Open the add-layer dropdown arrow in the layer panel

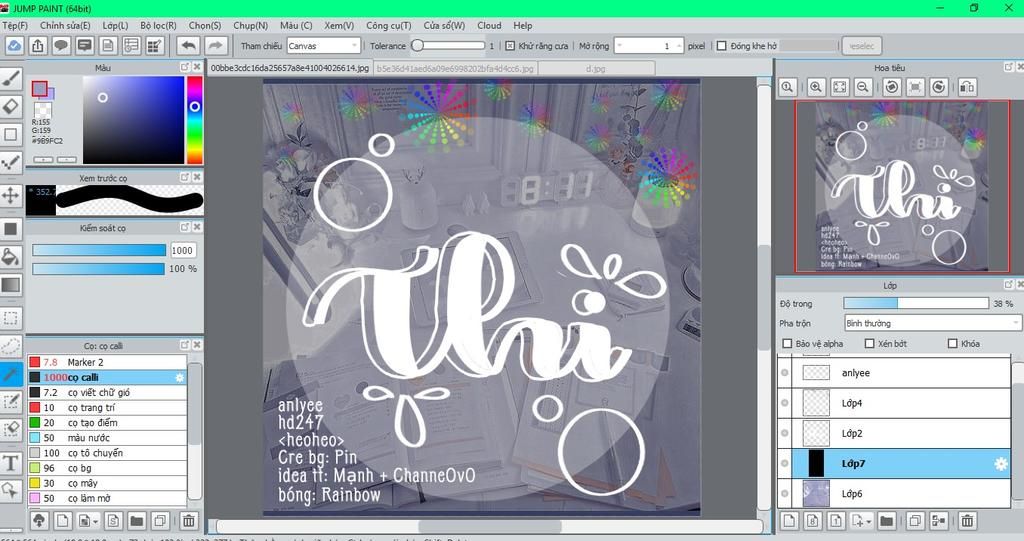(871, 521)
